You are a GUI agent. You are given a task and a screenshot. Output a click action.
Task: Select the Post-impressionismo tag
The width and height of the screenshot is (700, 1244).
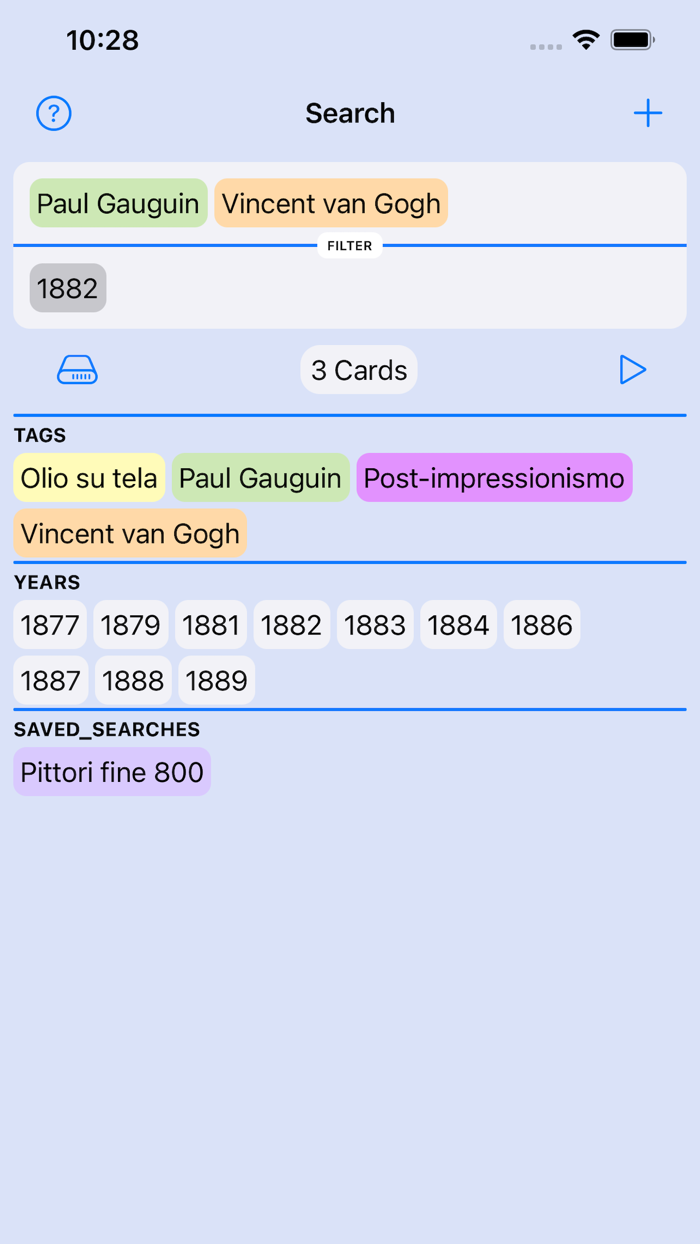[494, 478]
